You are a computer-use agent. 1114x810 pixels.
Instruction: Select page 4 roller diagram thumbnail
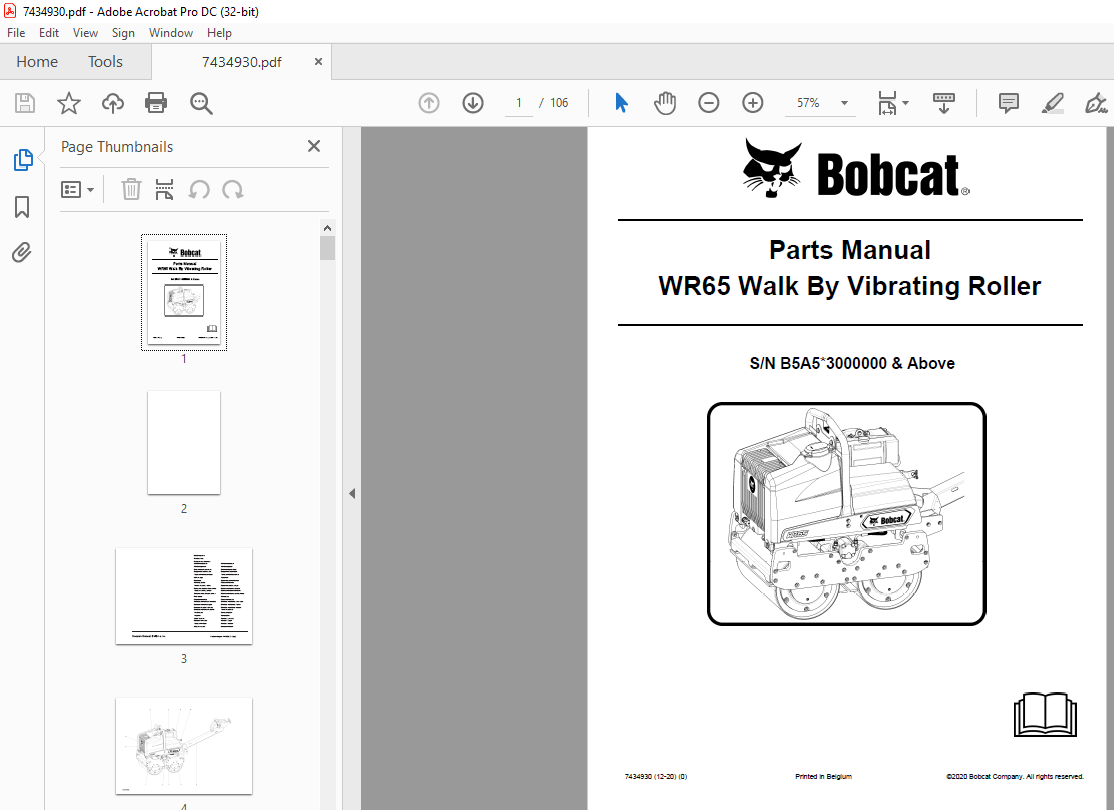tap(184, 746)
